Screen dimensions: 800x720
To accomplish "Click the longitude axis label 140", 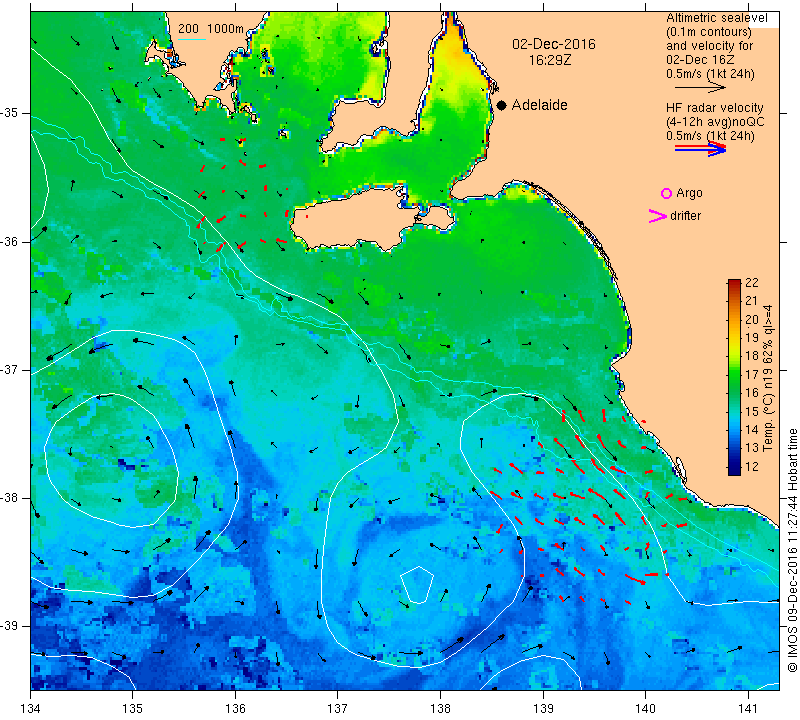I will pyautogui.click(x=645, y=708).
